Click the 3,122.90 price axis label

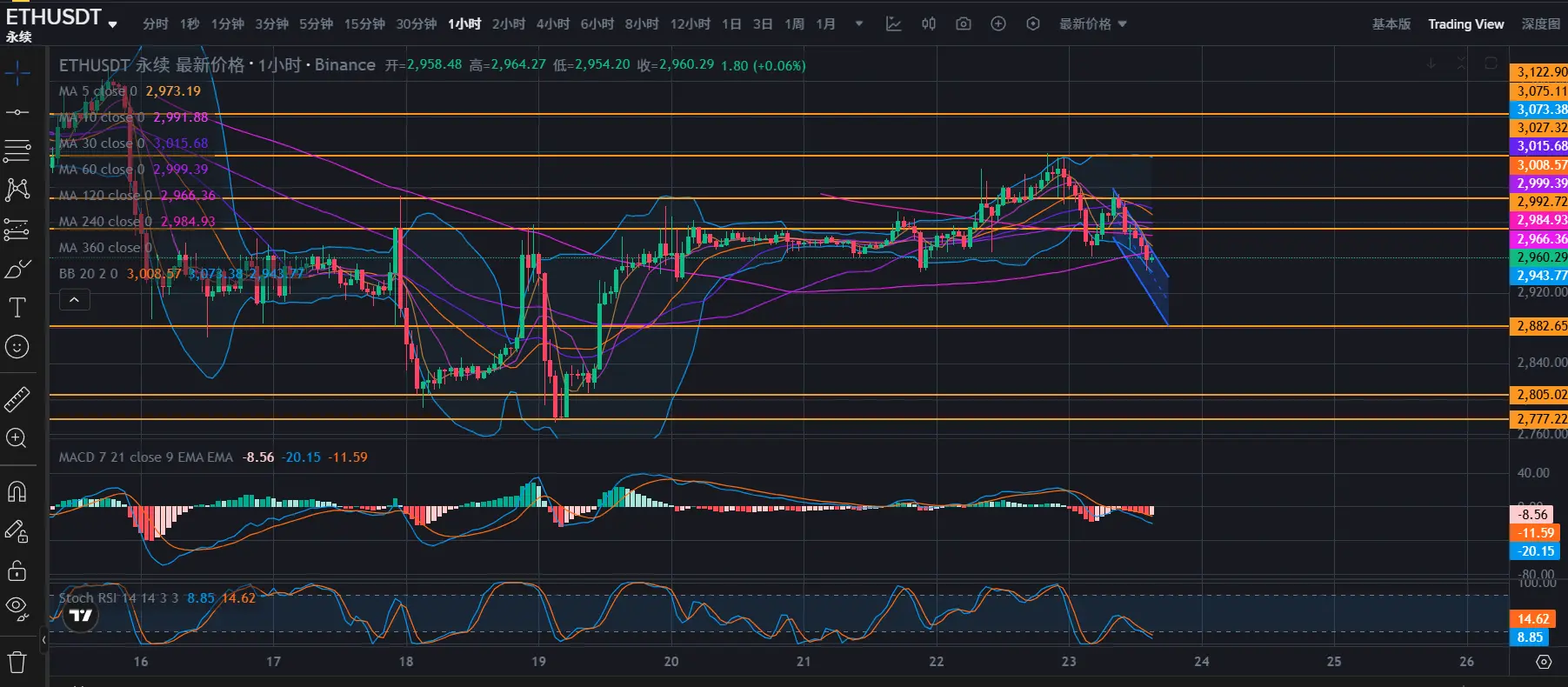(x=1538, y=72)
